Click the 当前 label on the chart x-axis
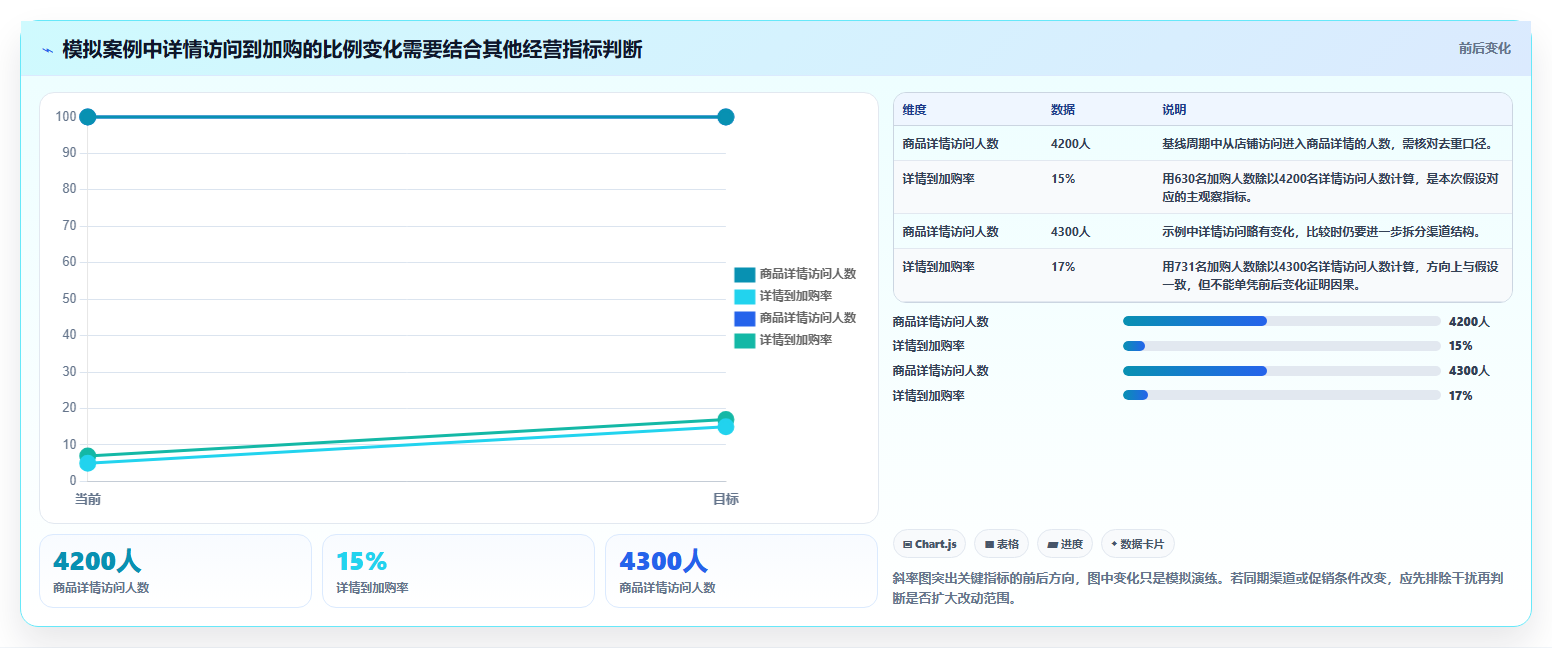This screenshot has height=648, width=1552. [87, 499]
